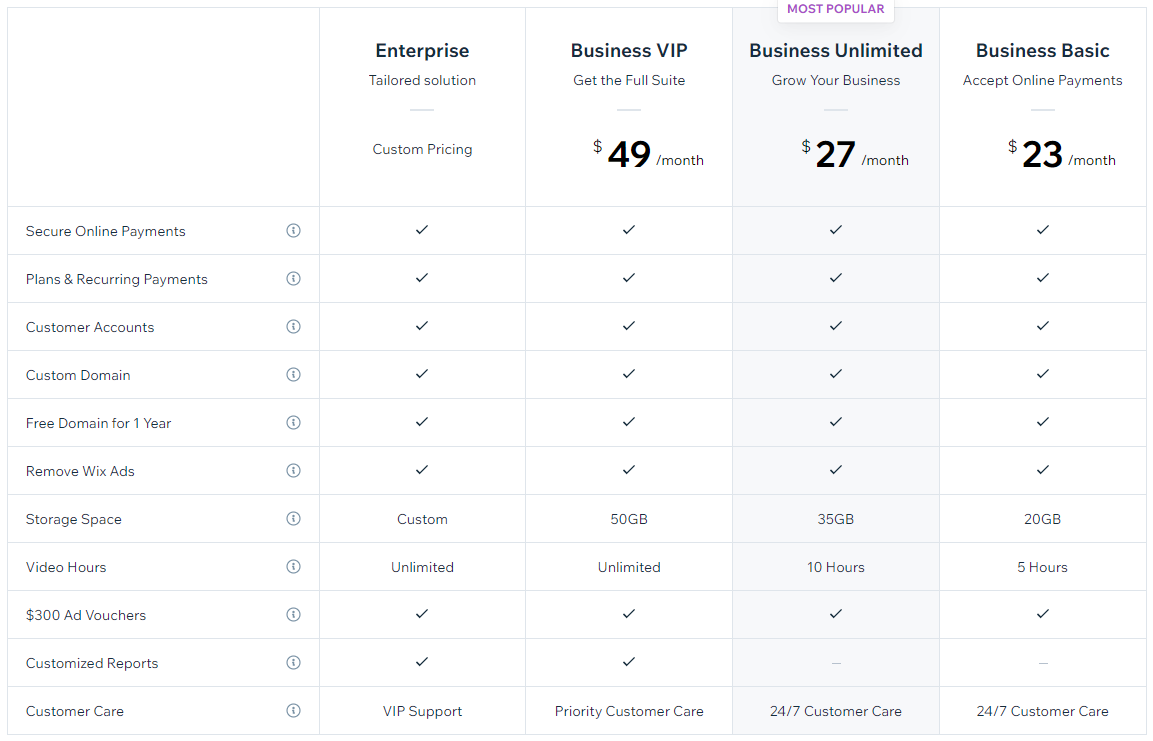Screen dimensions: 1153x741
Task: Click the Custom Pricing link under Enterprise
Action: pos(422,148)
